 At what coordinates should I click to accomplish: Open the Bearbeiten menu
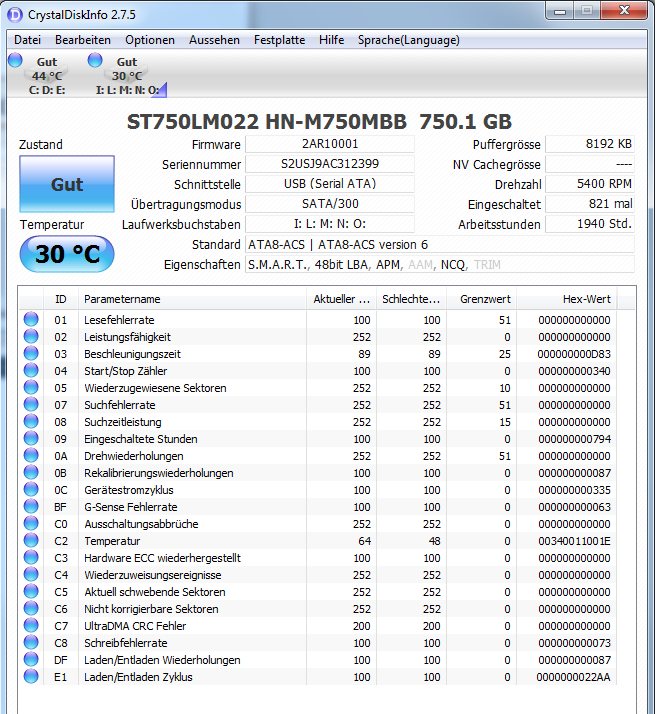(83, 40)
